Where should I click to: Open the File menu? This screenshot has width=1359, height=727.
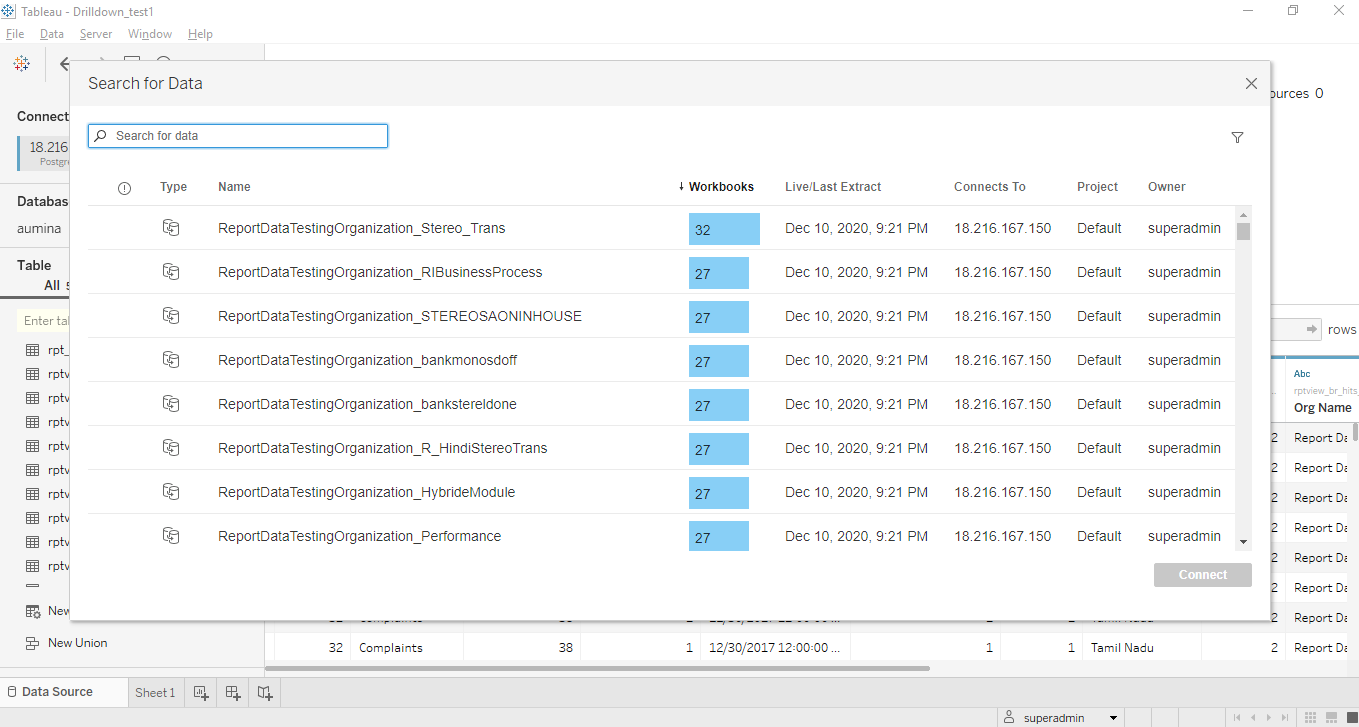[15, 34]
